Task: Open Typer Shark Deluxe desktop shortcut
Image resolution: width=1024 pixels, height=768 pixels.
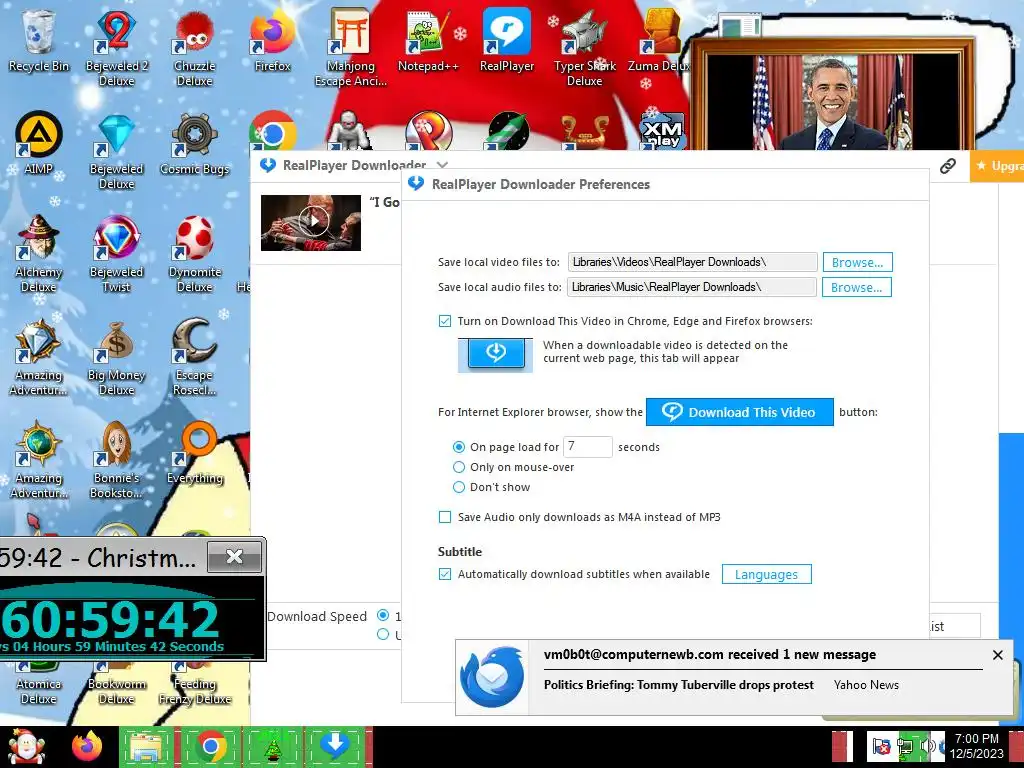Action: (x=584, y=46)
